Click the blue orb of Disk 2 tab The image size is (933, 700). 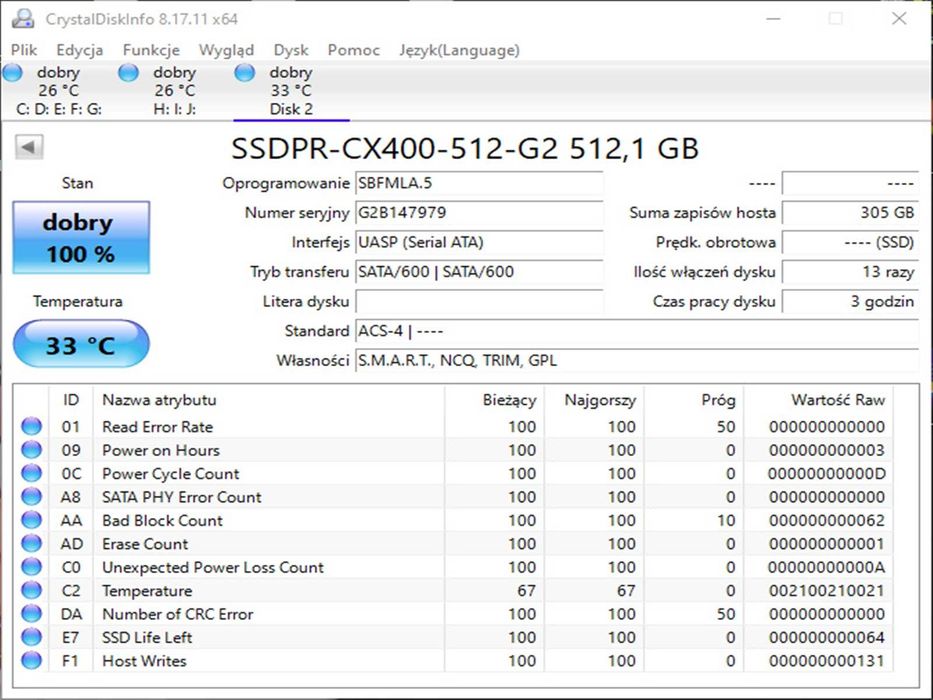[245, 73]
